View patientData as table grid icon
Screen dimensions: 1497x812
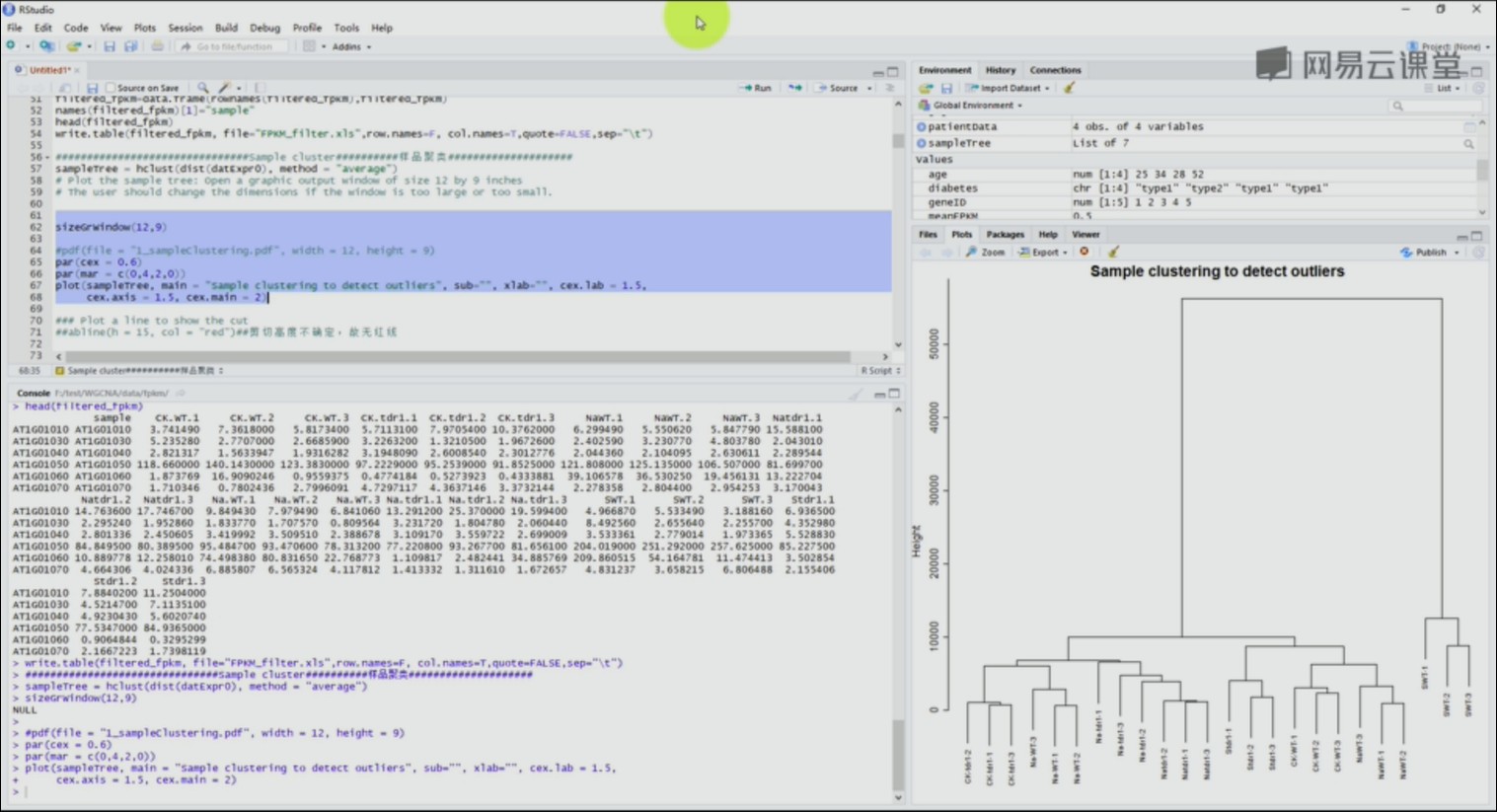point(1468,126)
